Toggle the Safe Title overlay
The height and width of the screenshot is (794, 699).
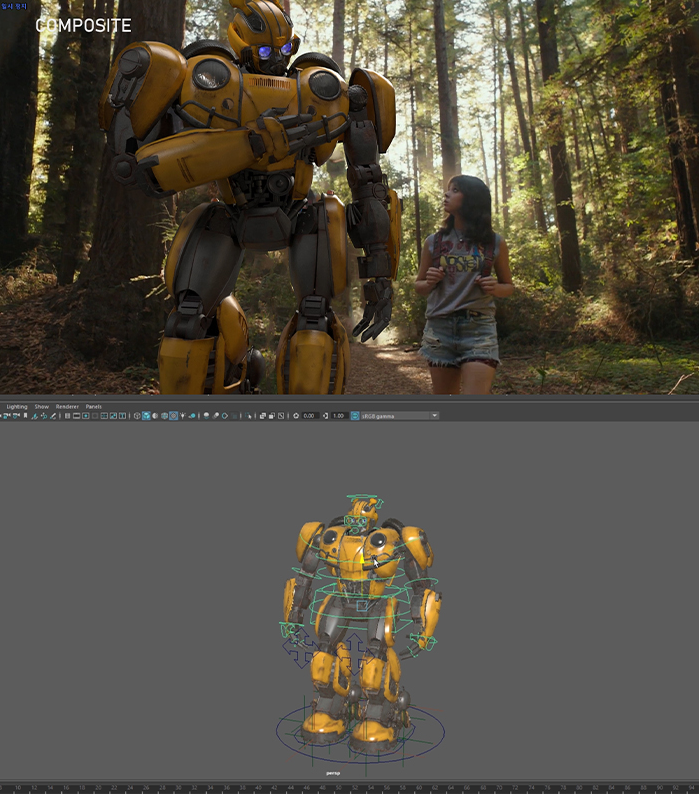point(122,416)
